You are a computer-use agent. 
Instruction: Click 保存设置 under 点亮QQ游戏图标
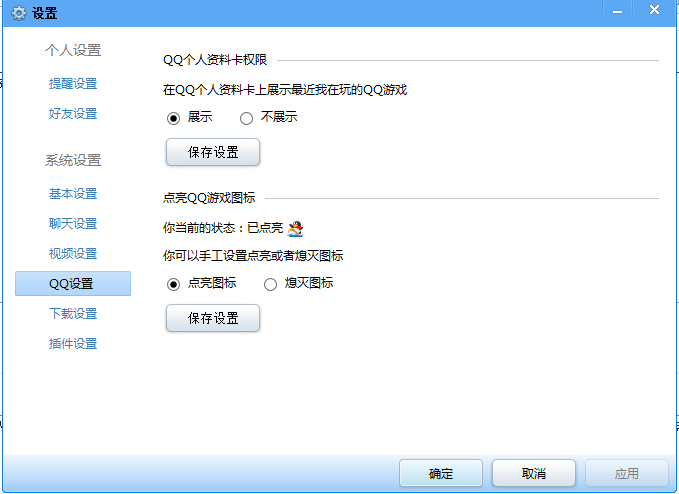point(213,318)
